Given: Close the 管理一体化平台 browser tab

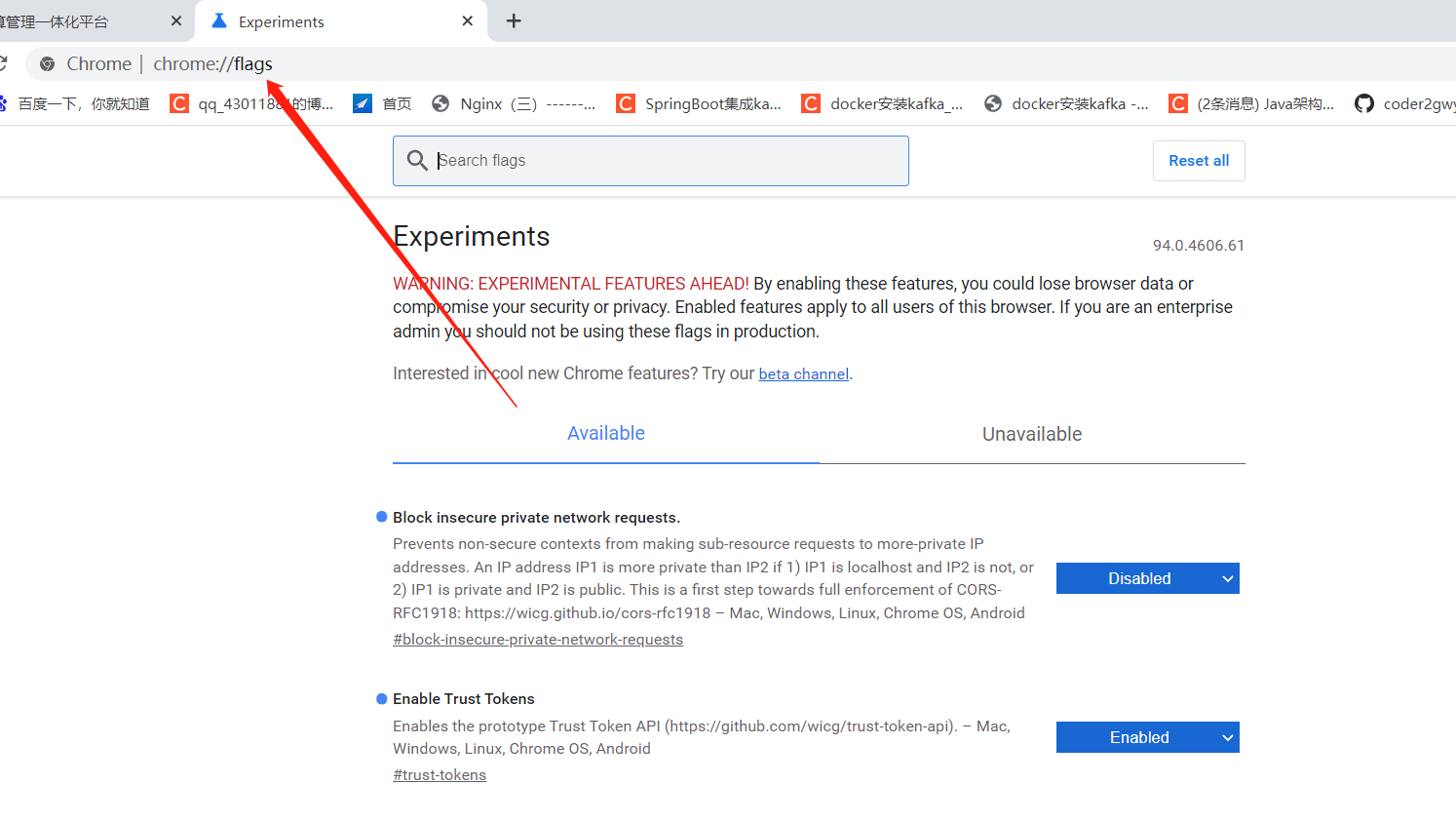Looking at the screenshot, I should point(176,20).
